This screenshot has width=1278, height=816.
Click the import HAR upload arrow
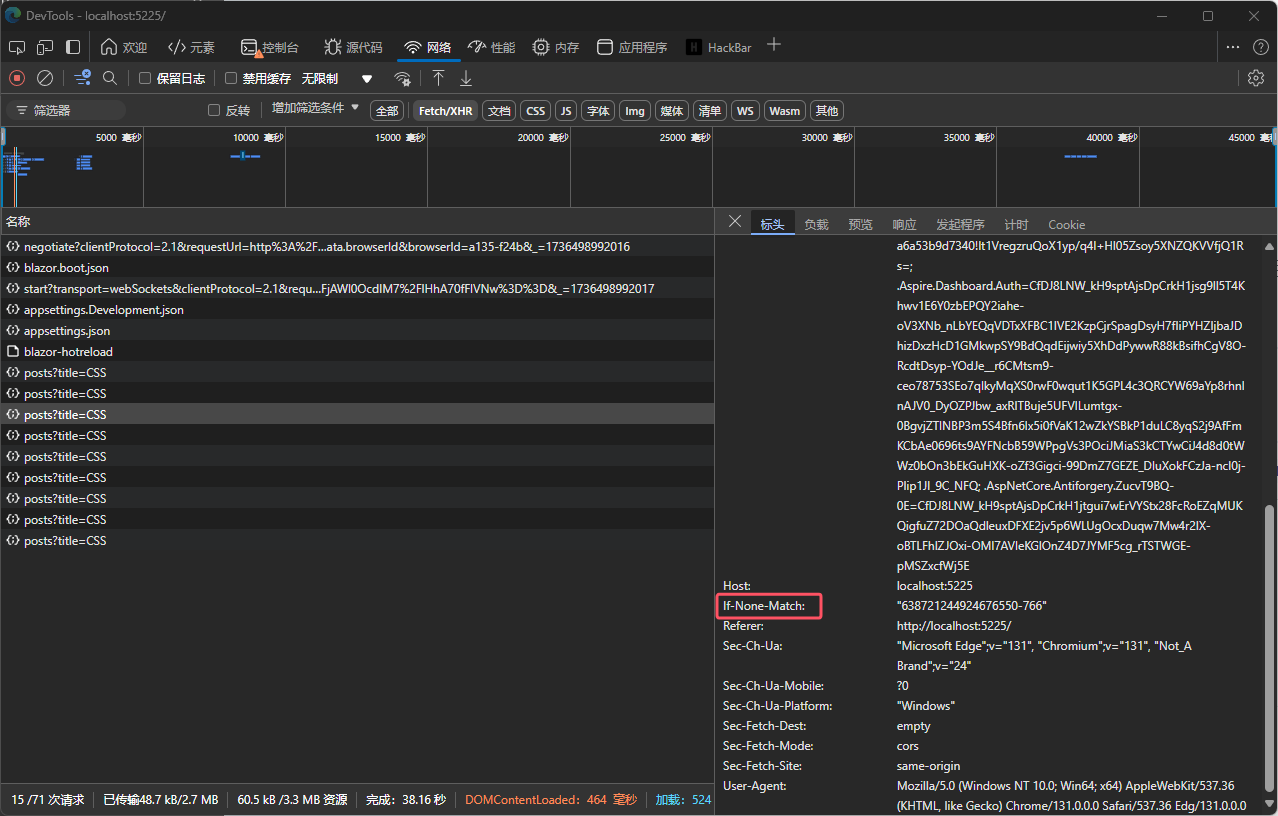[x=438, y=78]
